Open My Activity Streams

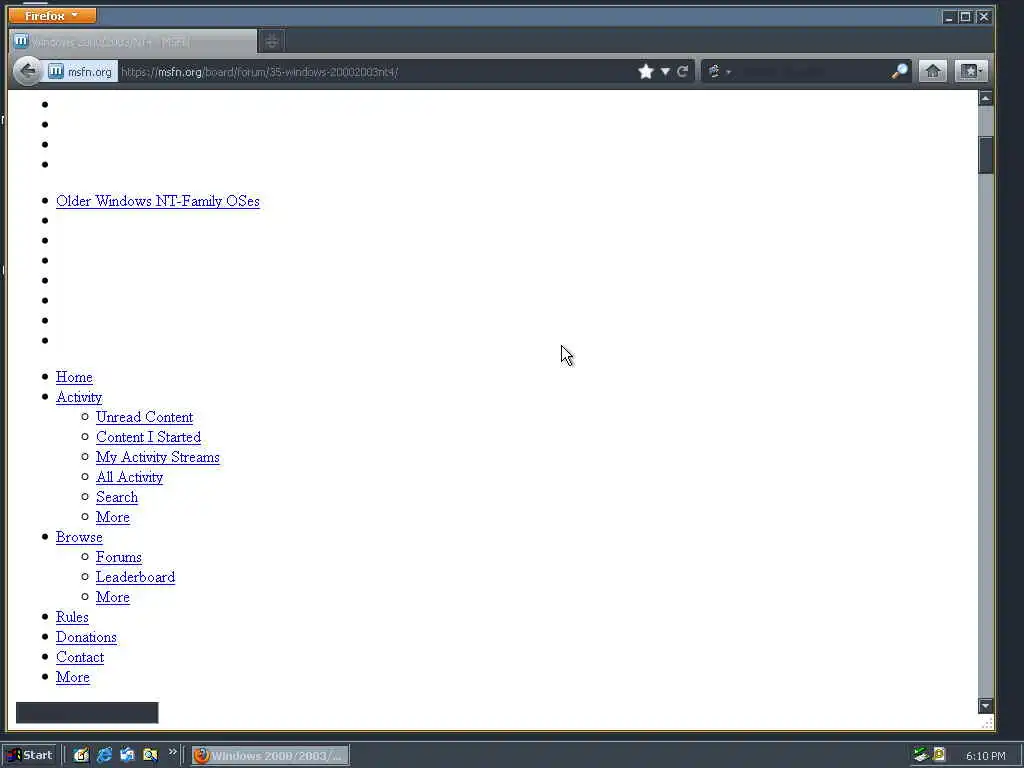[x=157, y=457]
